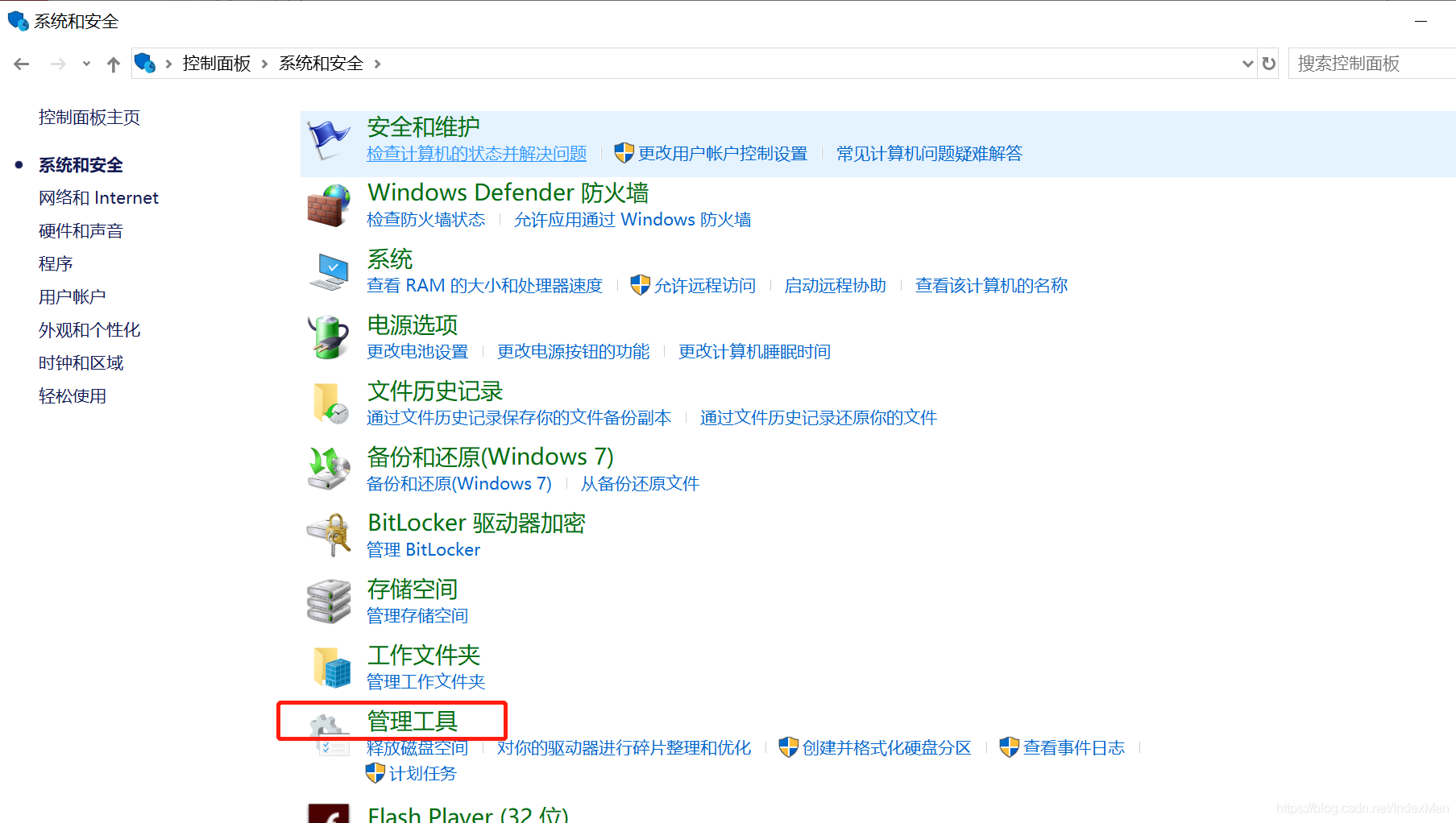Click the shield icon beside 查看事件日志
The height and width of the screenshot is (823, 1456).
pyautogui.click(x=1009, y=747)
